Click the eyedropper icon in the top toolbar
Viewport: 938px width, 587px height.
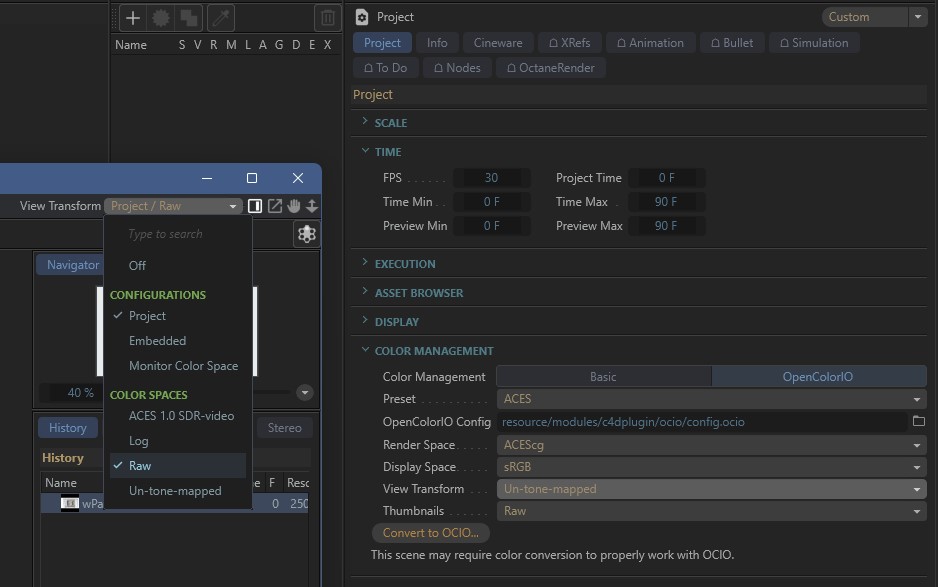pos(220,18)
